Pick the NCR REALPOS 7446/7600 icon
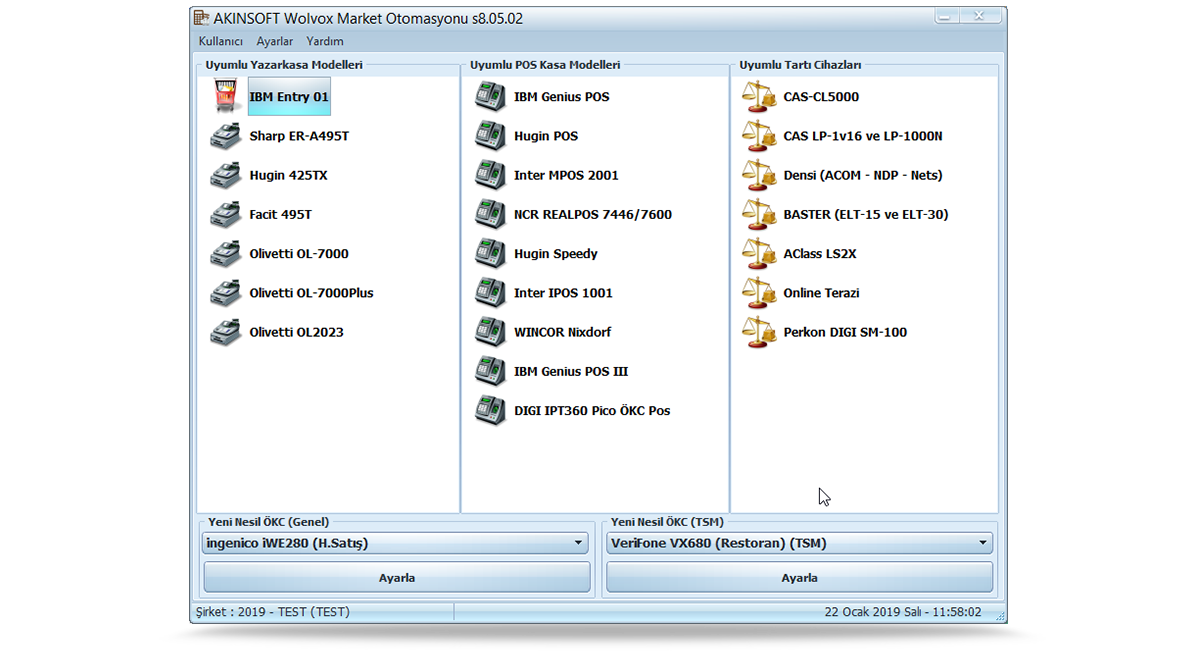The width and height of the screenshot is (1200, 653). 490,214
